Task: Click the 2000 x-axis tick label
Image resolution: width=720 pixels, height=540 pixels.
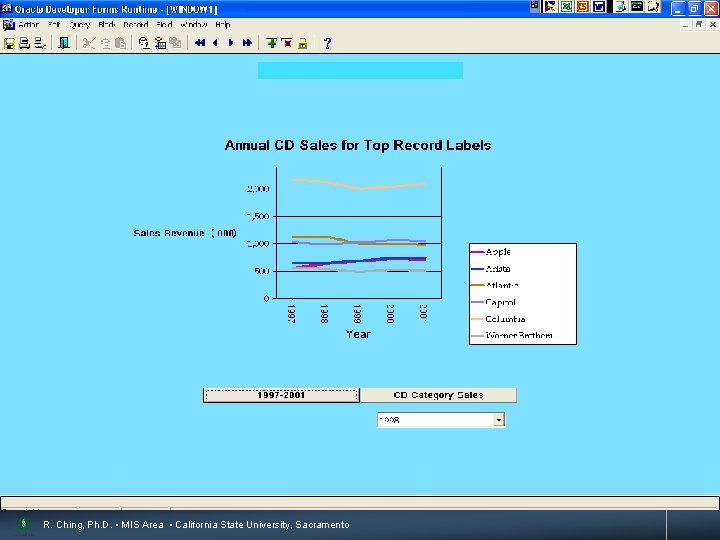Action: (x=390, y=313)
